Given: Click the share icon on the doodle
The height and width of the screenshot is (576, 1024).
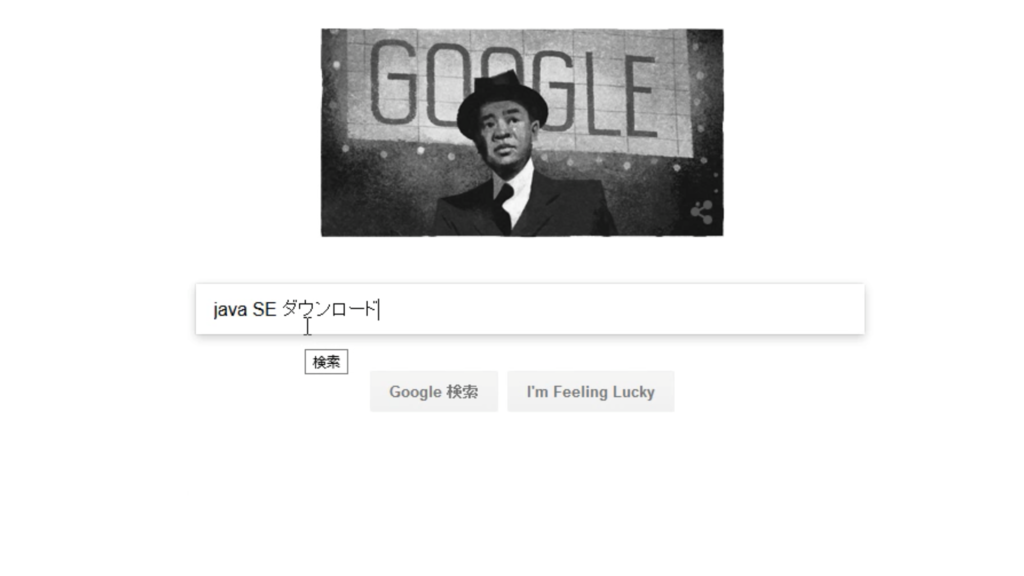Looking at the screenshot, I should pos(702,212).
